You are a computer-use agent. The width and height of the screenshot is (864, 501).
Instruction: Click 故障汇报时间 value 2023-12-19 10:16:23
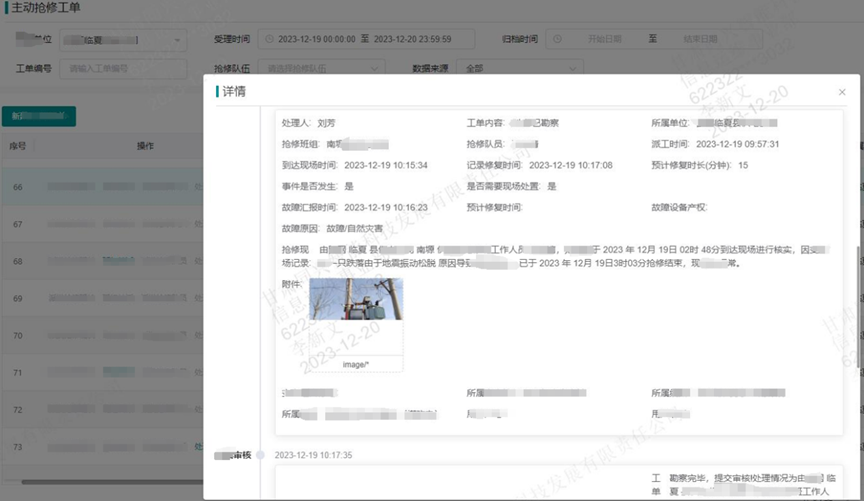pos(386,207)
